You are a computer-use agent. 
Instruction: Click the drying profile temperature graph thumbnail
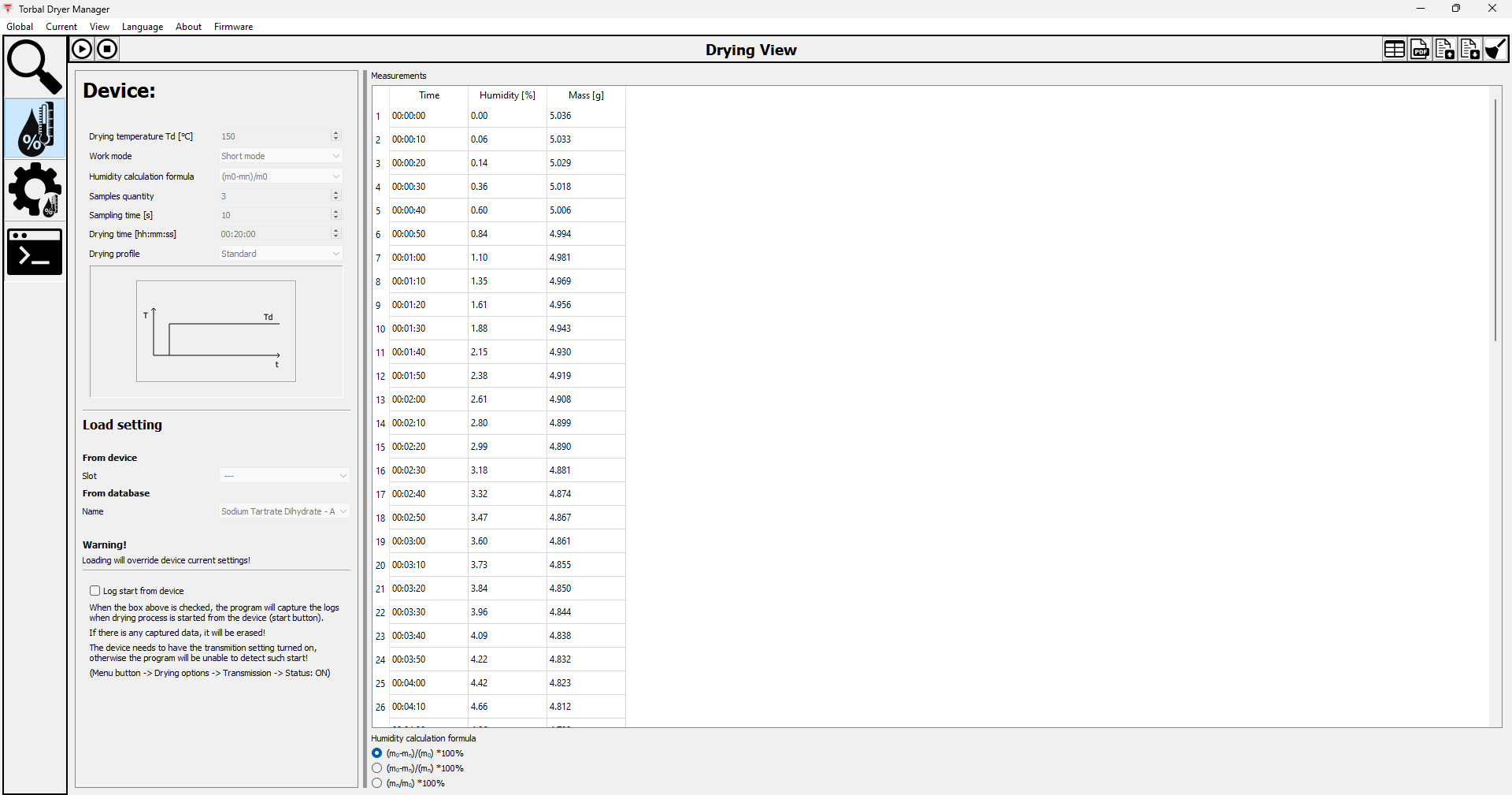point(216,331)
